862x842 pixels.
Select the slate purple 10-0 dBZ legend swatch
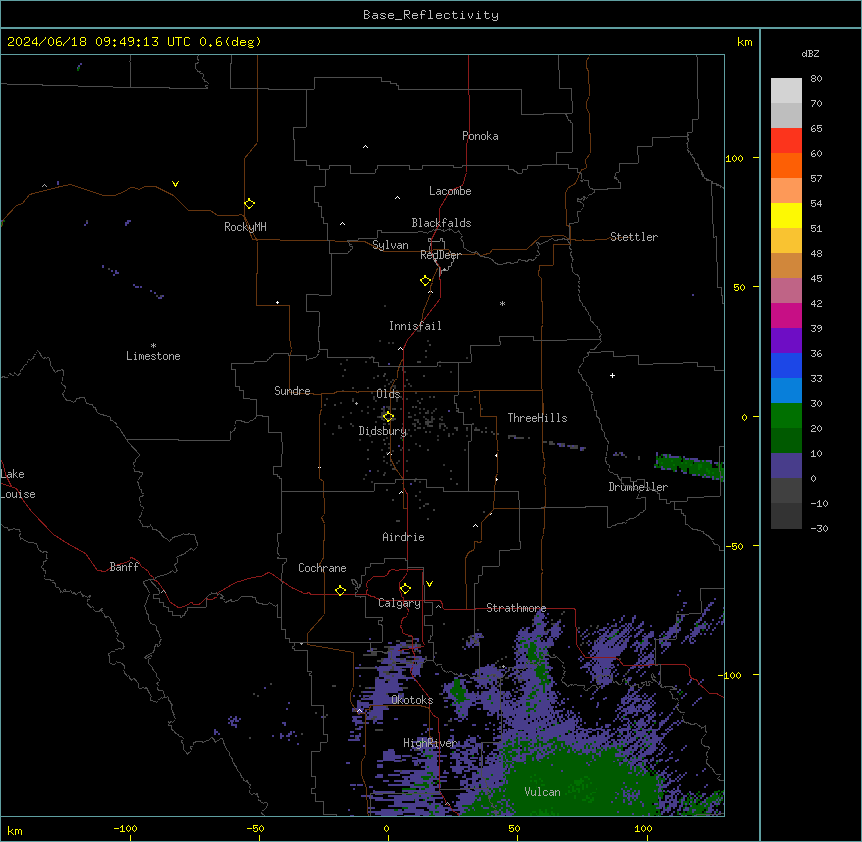pos(786,466)
